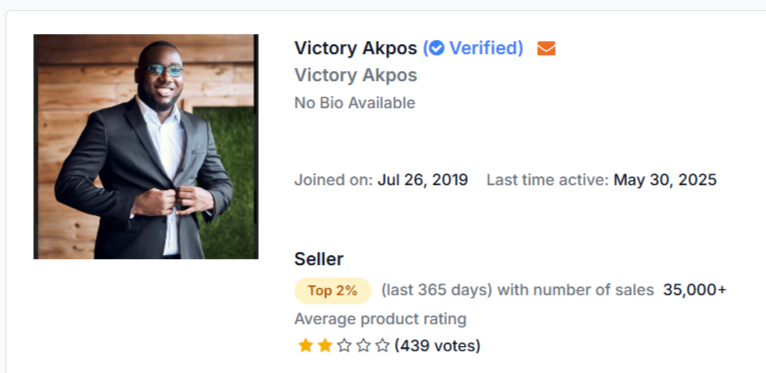This screenshot has width=766, height=373.
Task: Click the No Bio Available text
Action: (355, 103)
